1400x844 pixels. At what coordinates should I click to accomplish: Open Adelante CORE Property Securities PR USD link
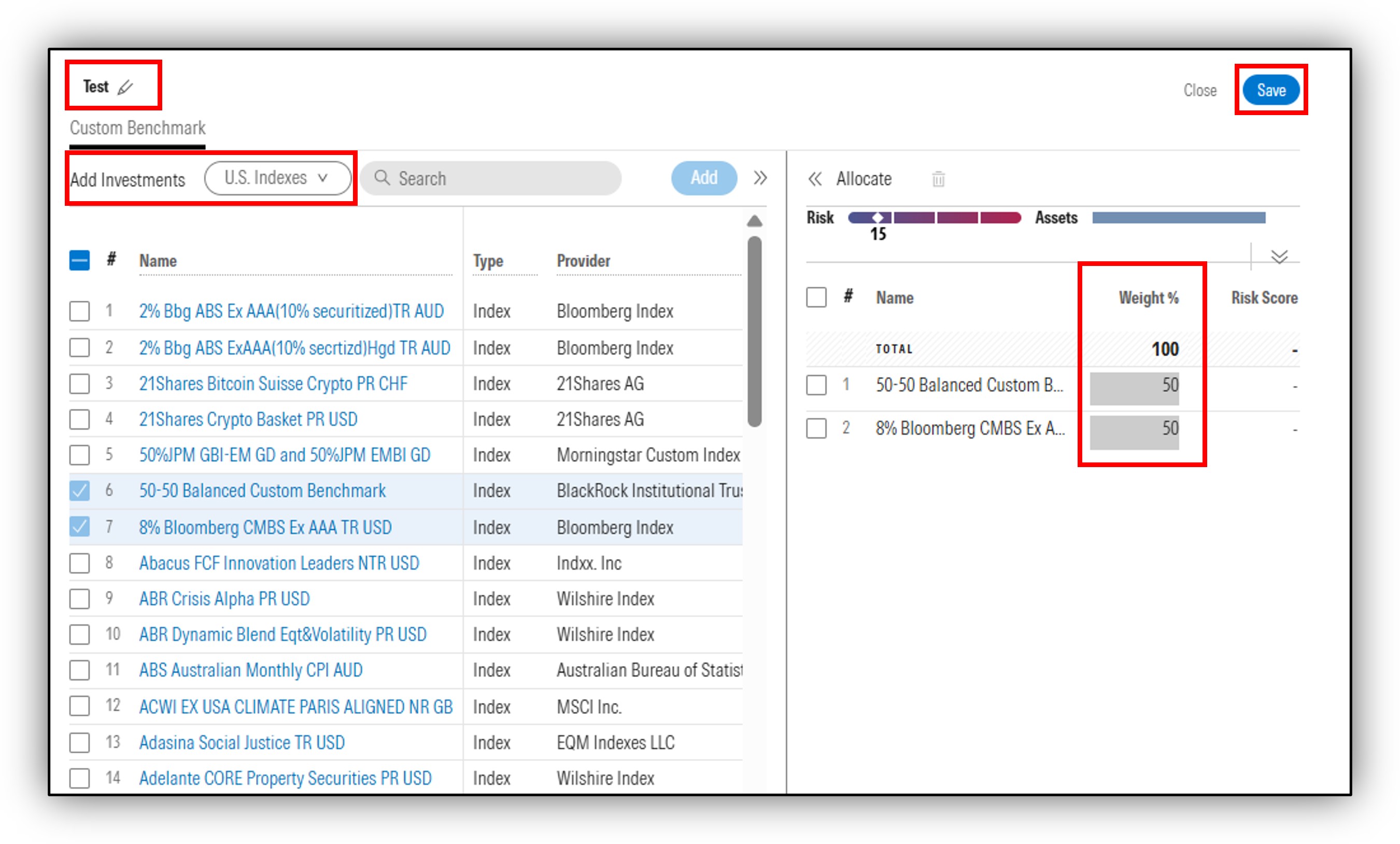285,778
